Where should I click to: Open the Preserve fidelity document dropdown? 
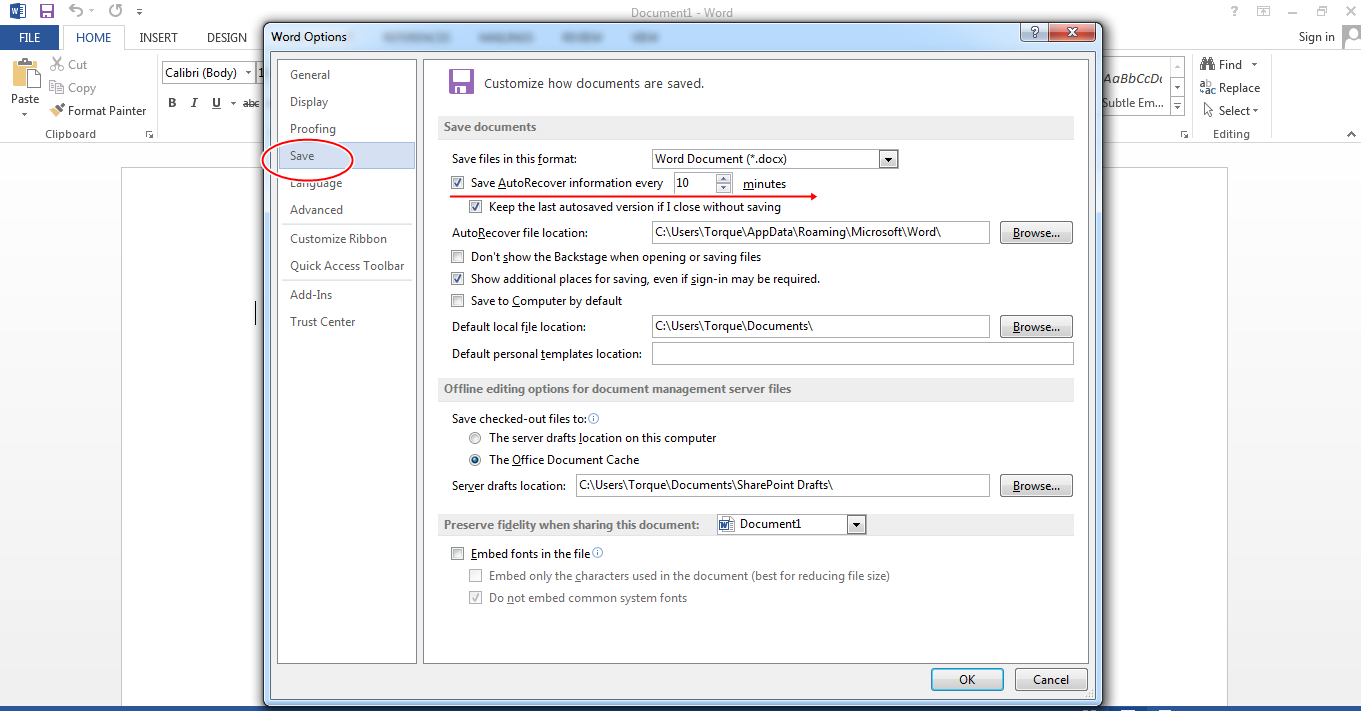856,523
